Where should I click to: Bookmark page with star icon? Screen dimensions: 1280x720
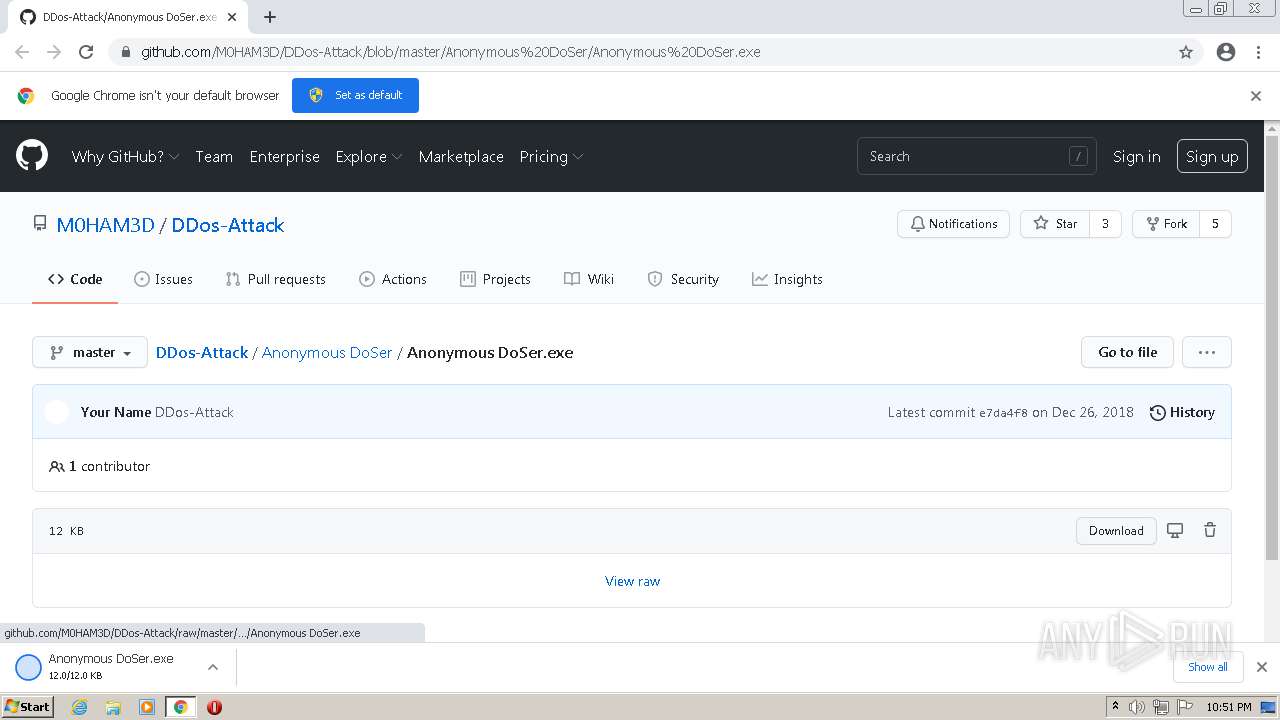click(1186, 52)
